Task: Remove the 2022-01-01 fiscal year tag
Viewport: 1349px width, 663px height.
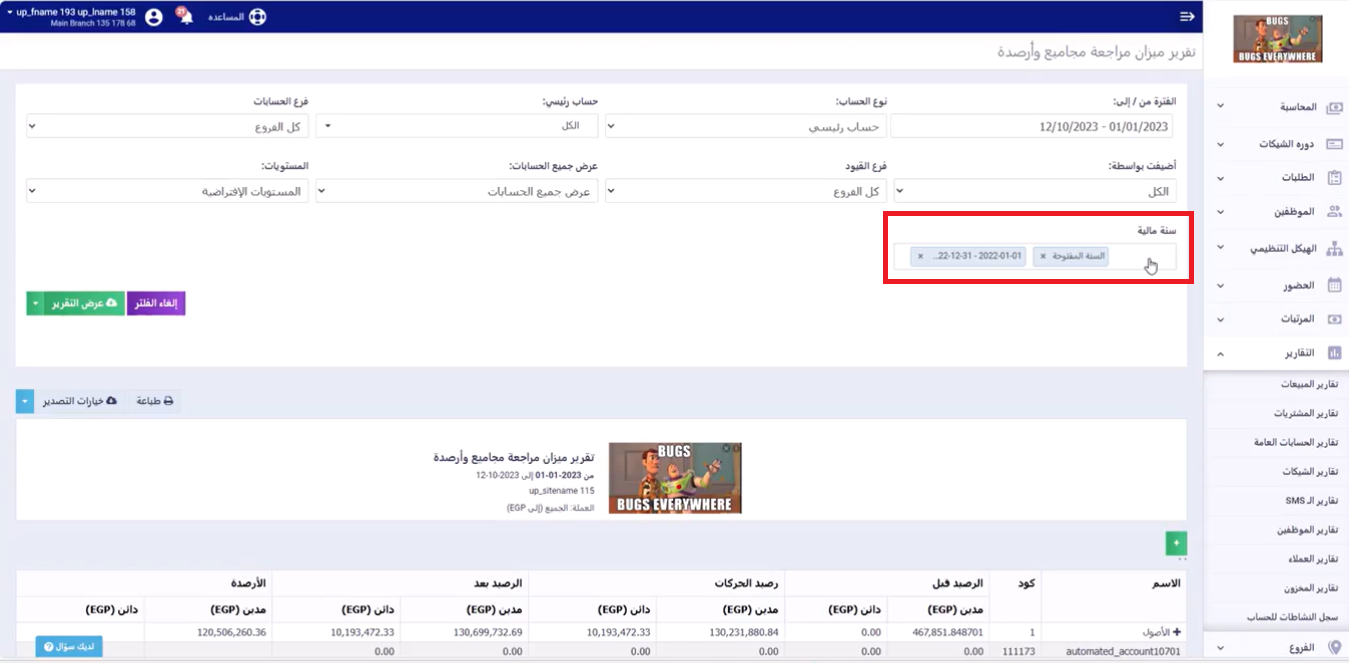Action: [920, 257]
